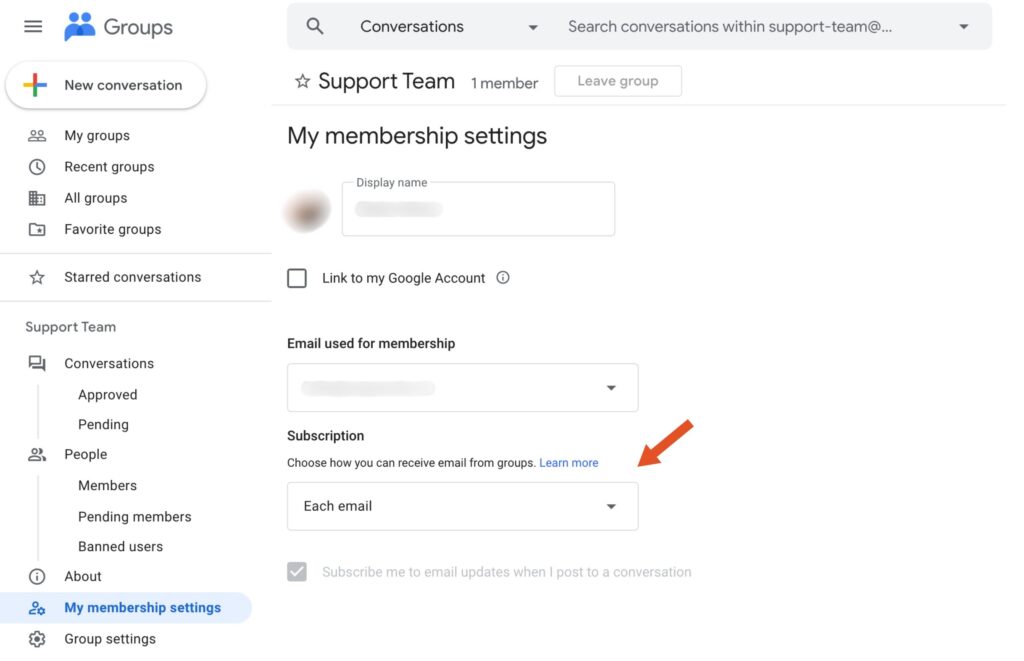Click the Group settings gear icon
1024x661 pixels.
coord(37,639)
